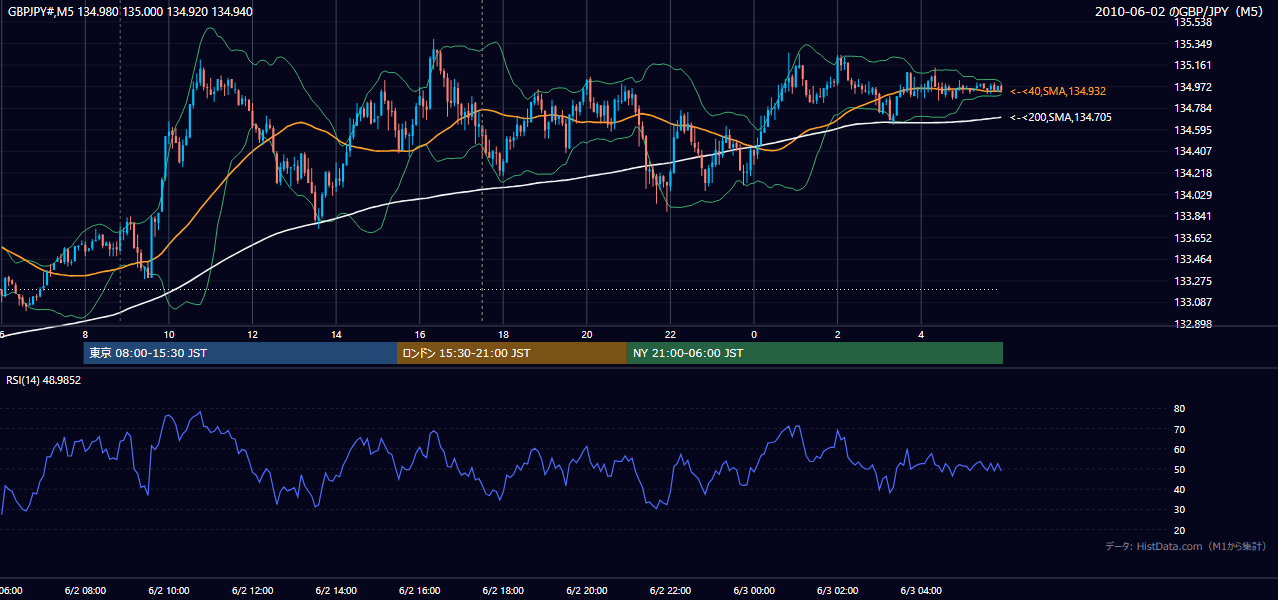
Task: Click the bottom time label 6/2 20:00
Action: pyautogui.click(x=587, y=591)
